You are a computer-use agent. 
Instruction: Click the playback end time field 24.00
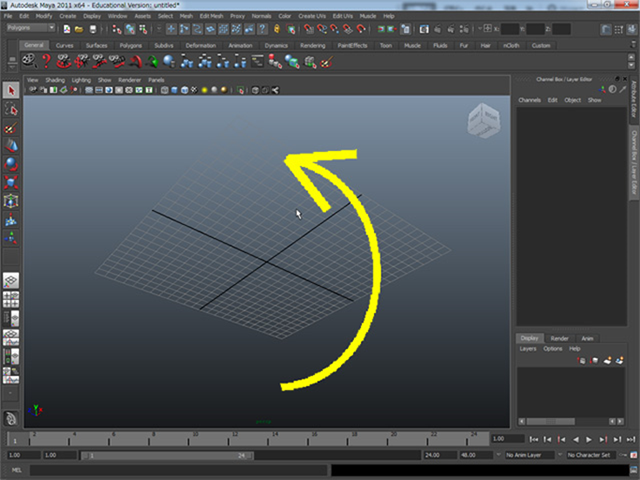[x=439, y=455]
